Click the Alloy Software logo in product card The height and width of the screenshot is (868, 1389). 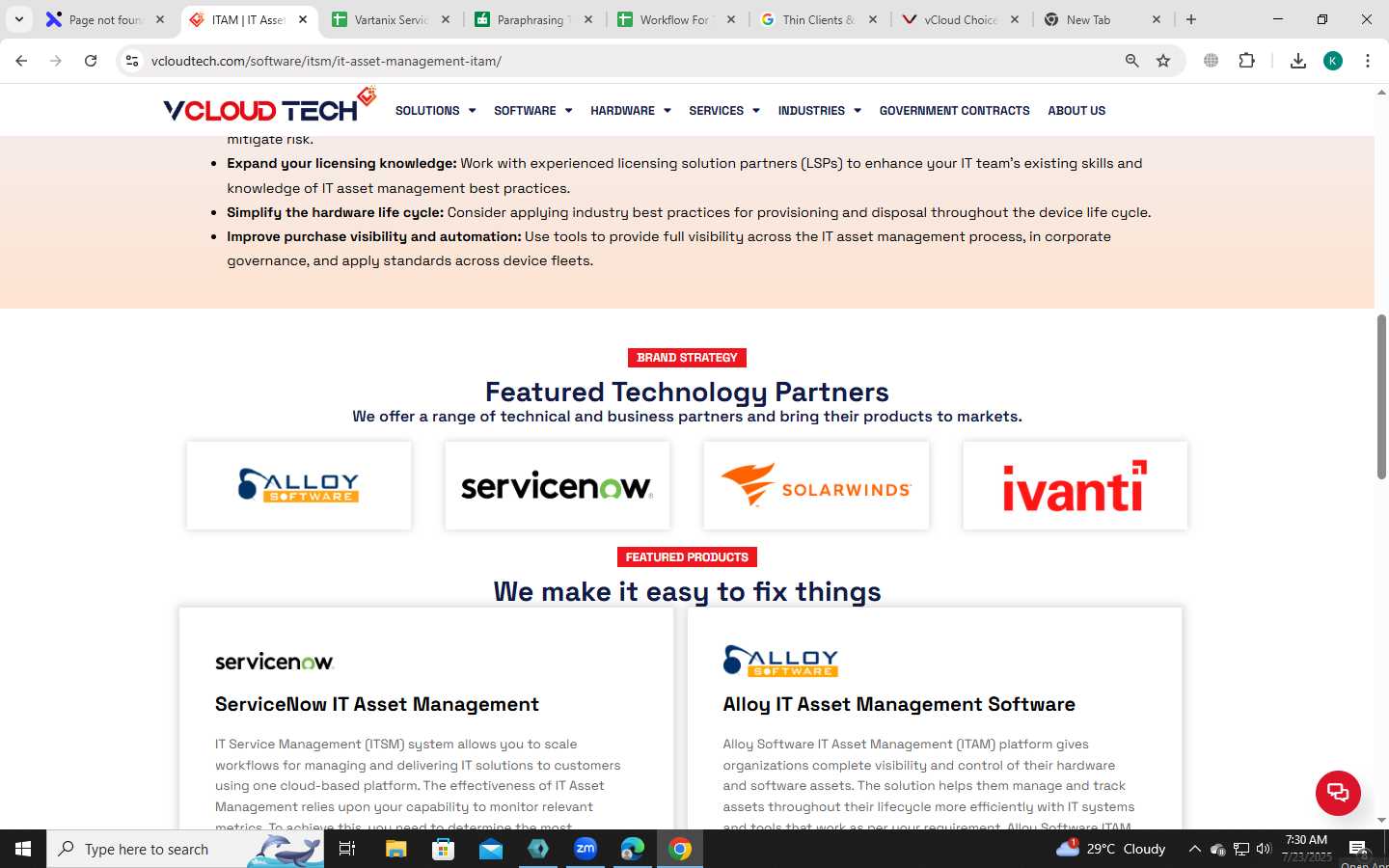coord(780,661)
